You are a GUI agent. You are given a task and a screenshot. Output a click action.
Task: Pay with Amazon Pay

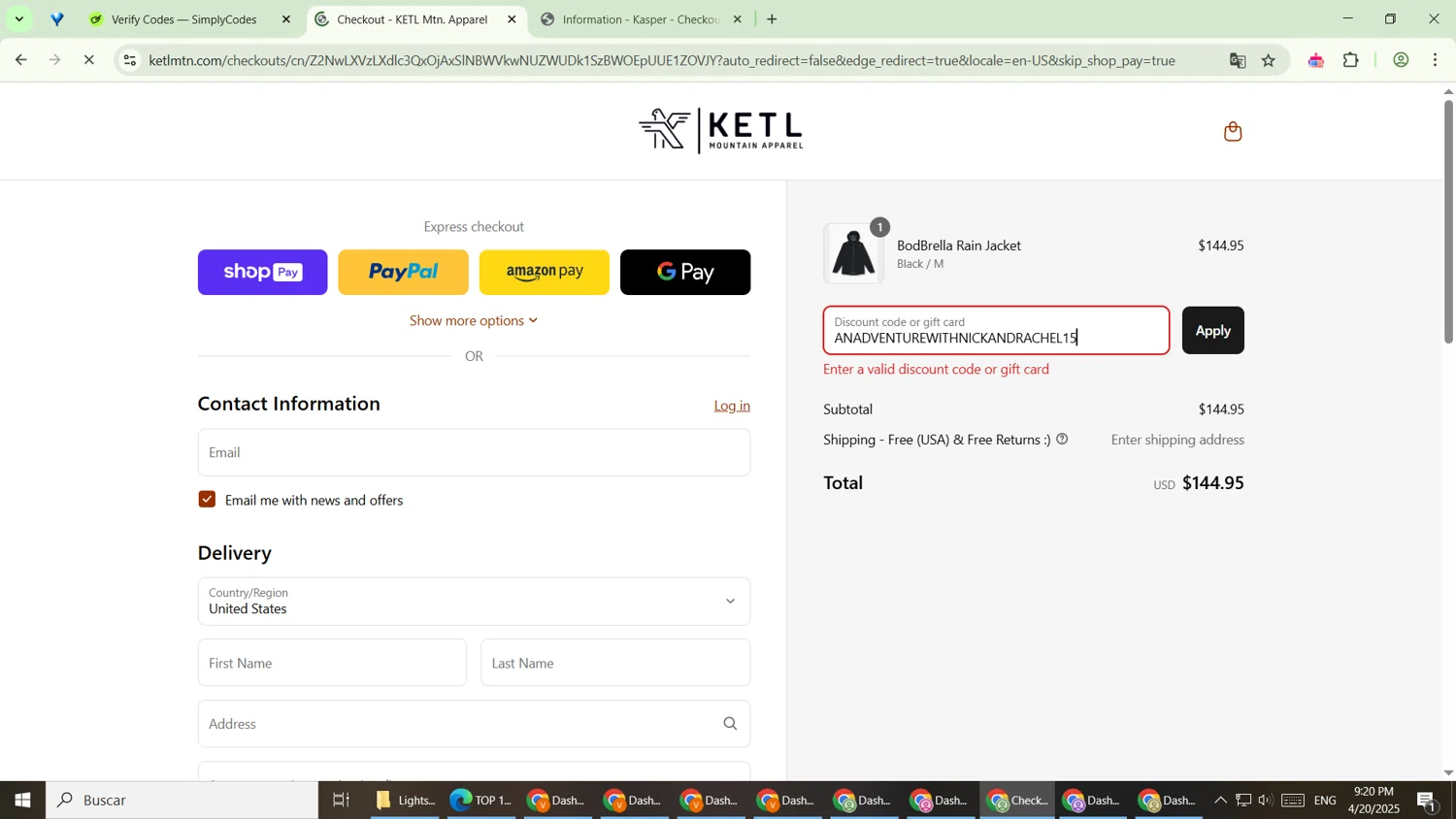pos(545,272)
